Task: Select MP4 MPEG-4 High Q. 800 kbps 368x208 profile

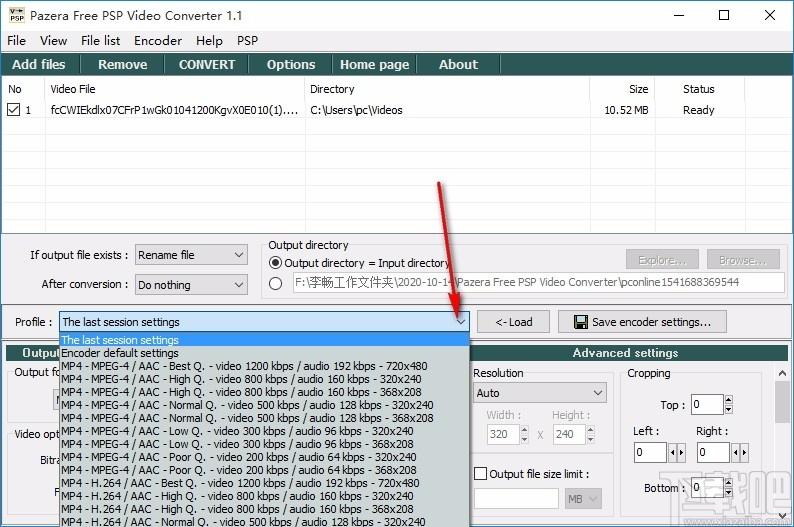Action: pyautogui.click(x=264, y=392)
